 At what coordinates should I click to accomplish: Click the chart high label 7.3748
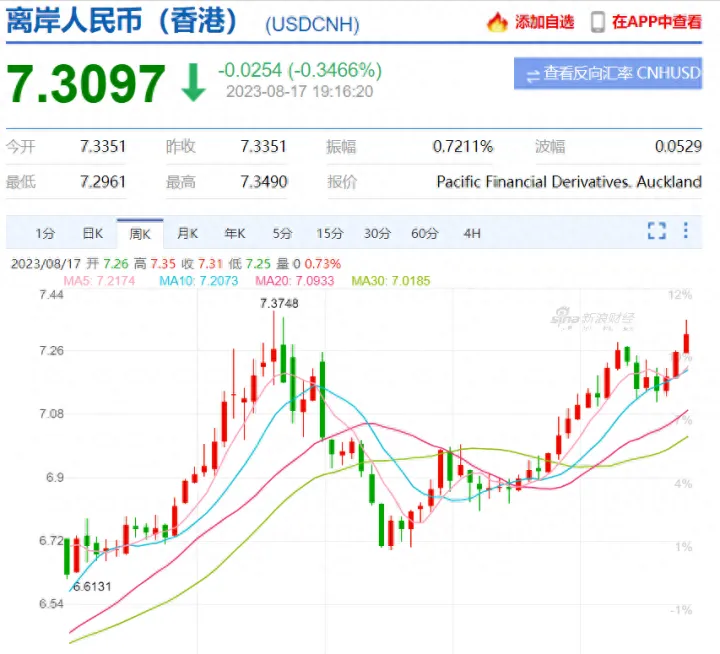coord(279,303)
